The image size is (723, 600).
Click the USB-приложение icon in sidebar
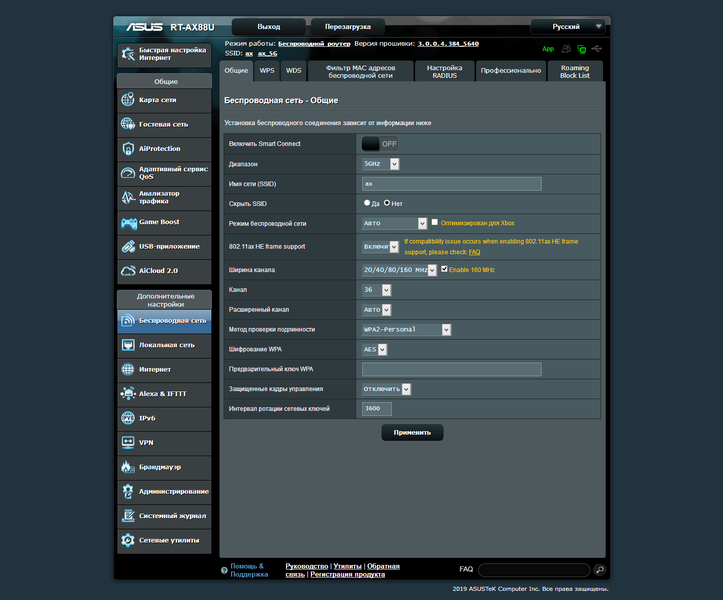(128, 246)
